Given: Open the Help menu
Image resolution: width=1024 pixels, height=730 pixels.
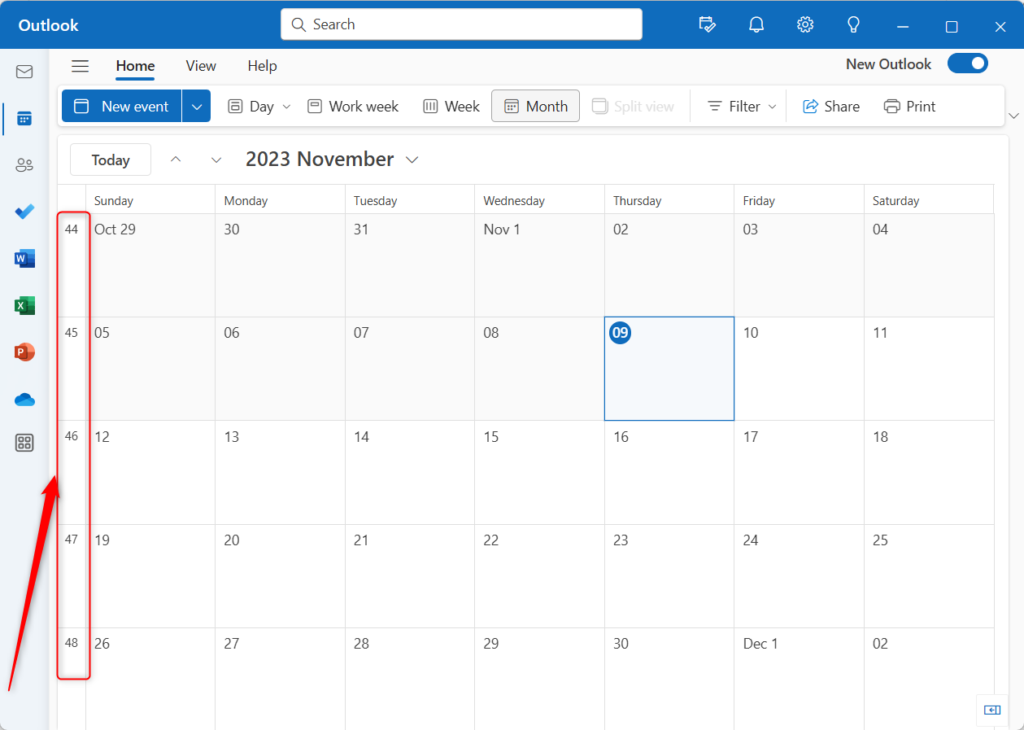Looking at the screenshot, I should [262, 66].
